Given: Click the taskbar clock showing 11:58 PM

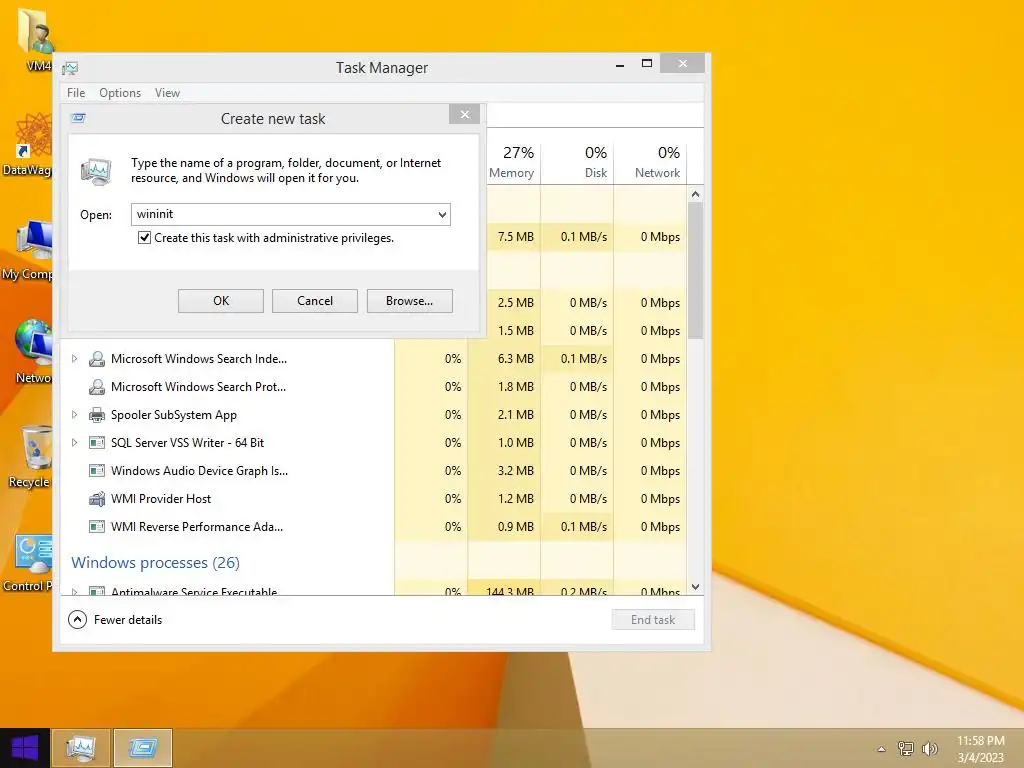Looking at the screenshot, I should point(980,748).
